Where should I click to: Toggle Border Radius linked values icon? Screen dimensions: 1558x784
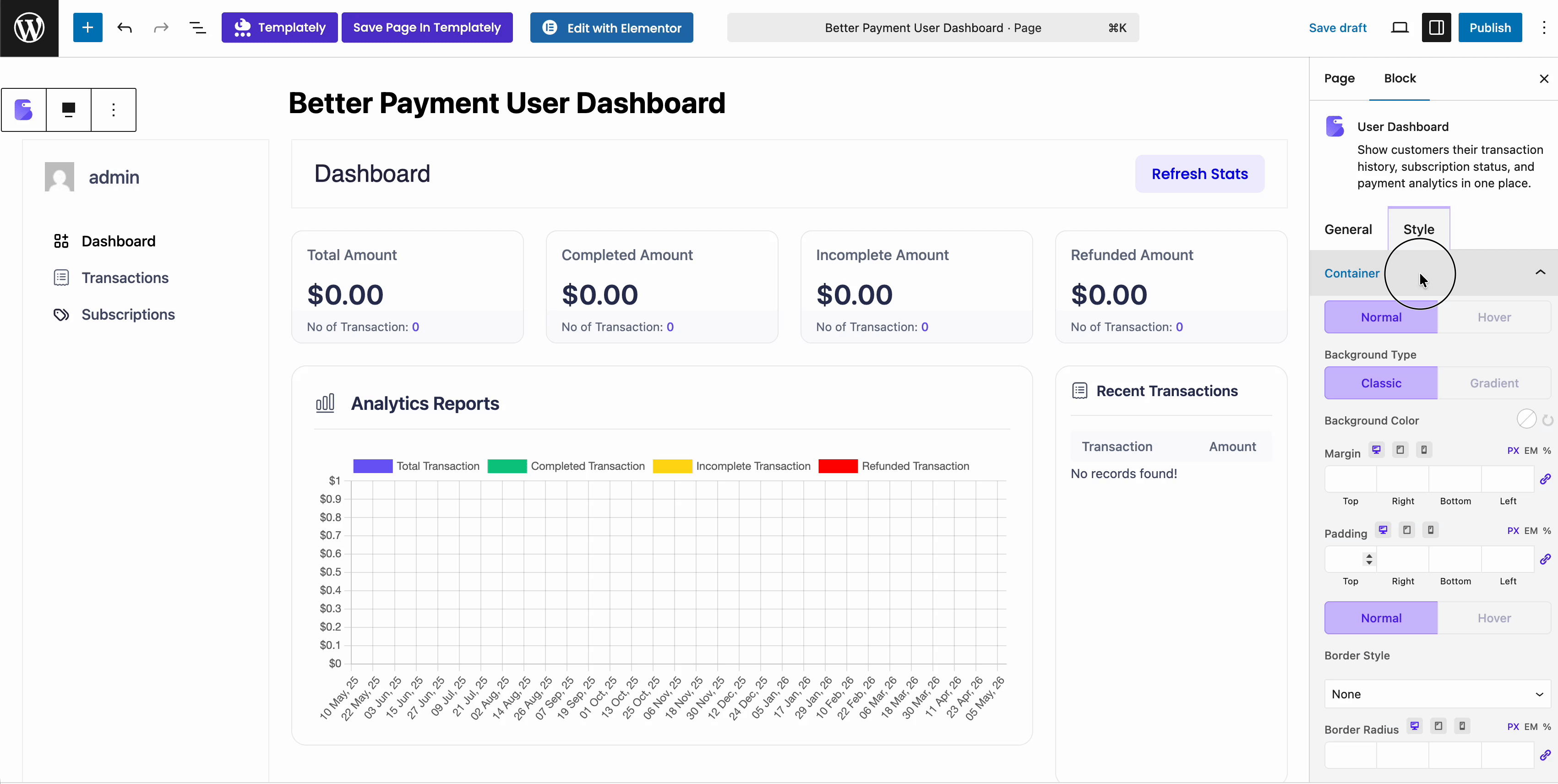[x=1545, y=755]
